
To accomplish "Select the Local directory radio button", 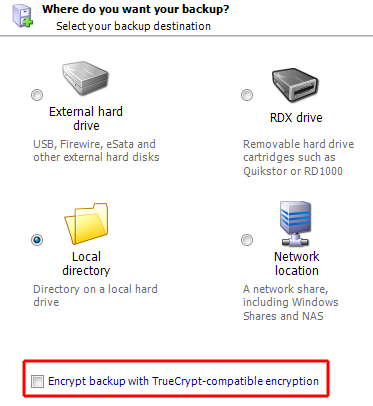I will (x=37, y=240).
